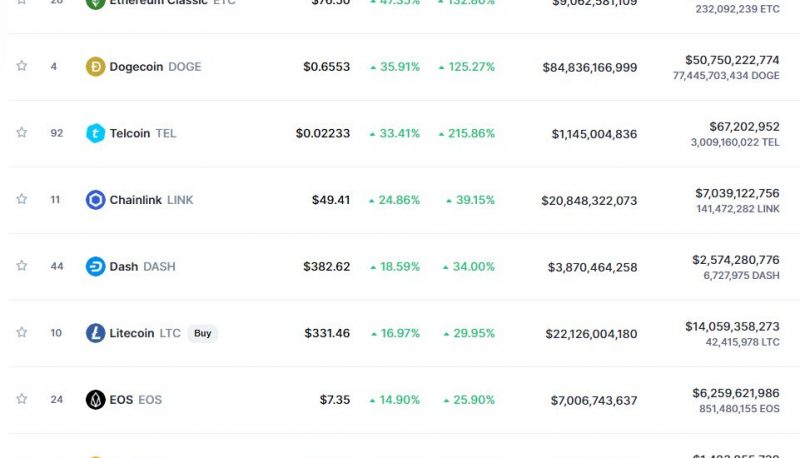Viewport: 800px width, 458px height.
Task: Star Dogecoin to add to watchlist
Action: (x=21, y=66)
